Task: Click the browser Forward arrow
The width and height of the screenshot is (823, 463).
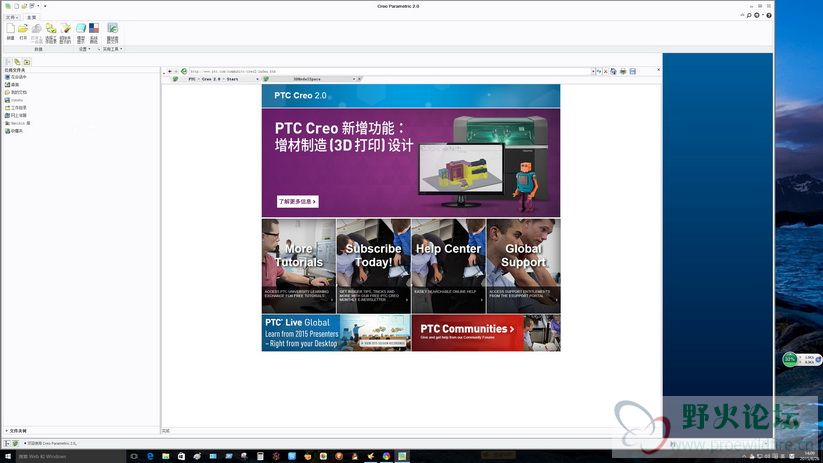Action: pos(176,71)
